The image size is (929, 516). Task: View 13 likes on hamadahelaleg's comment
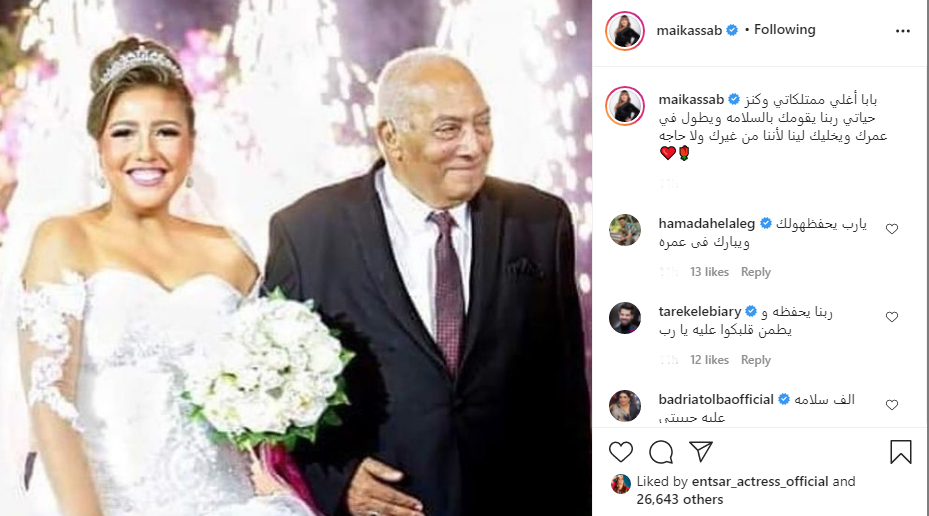tap(709, 272)
